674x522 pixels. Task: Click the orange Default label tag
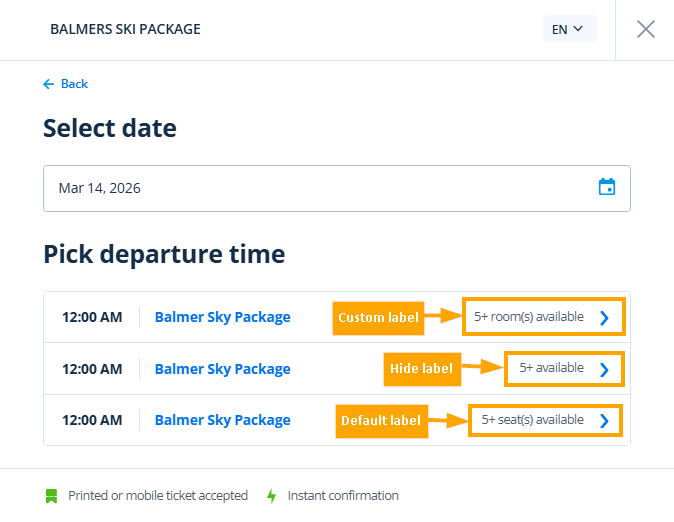pyautogui.click(x=381, y=420)
